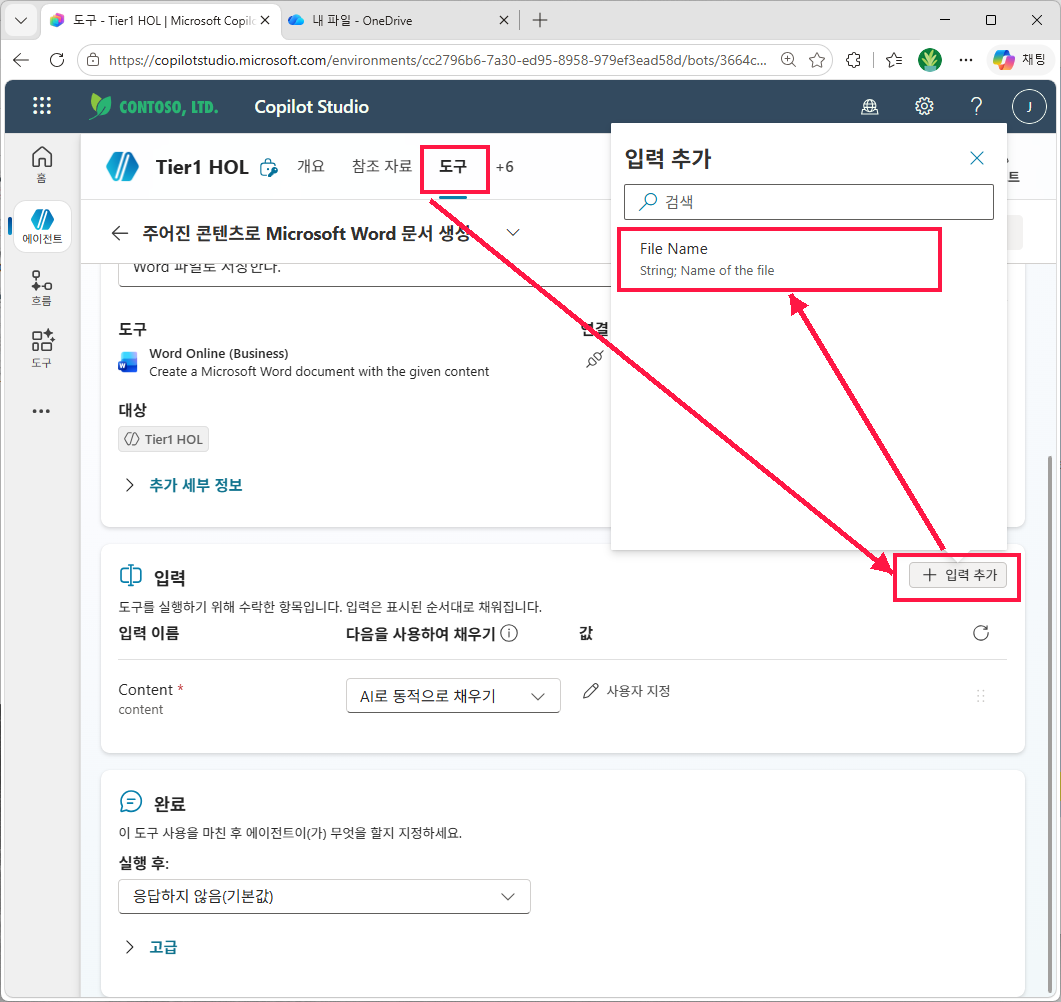Go to Home in left sidebar
Image resolution: width=1061 pixels, height=1002 pixels.
[x=42, y=164]
